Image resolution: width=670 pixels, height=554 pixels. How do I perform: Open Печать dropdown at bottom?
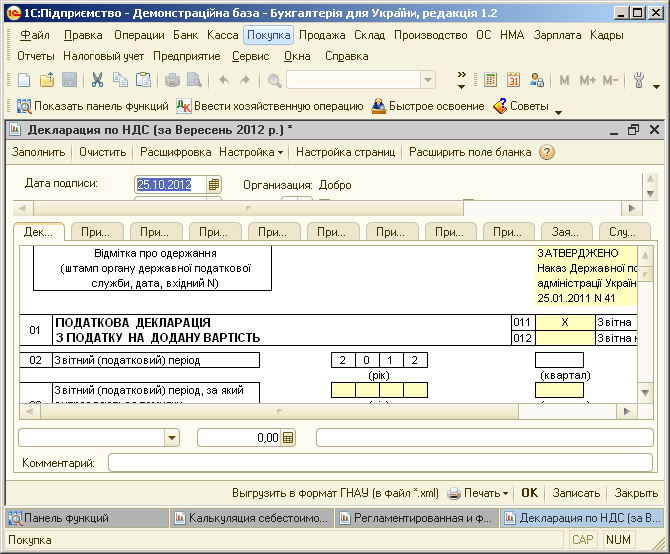478,493
